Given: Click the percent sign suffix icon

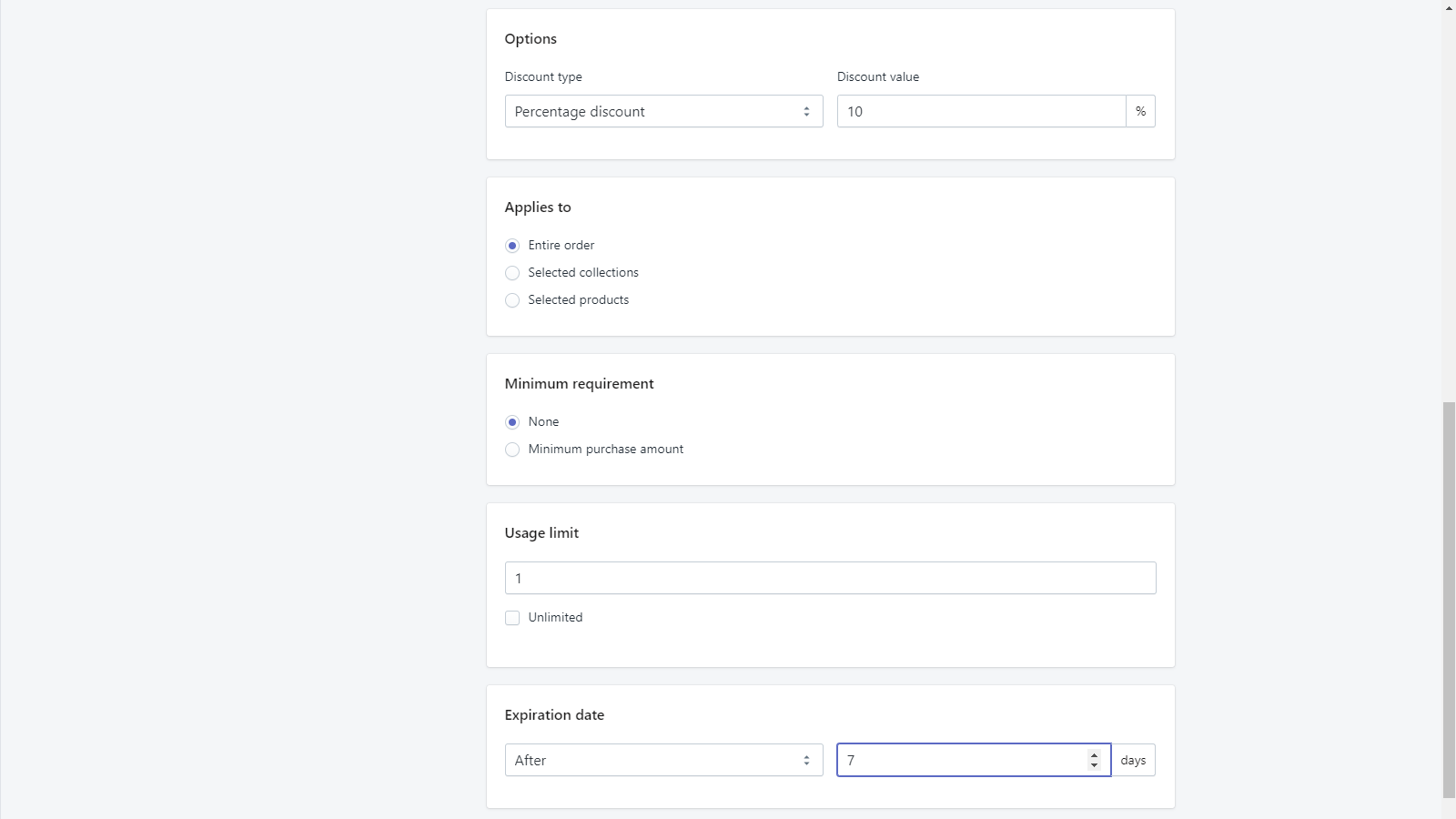Looking at the screenshot, I should [1141, 111].
